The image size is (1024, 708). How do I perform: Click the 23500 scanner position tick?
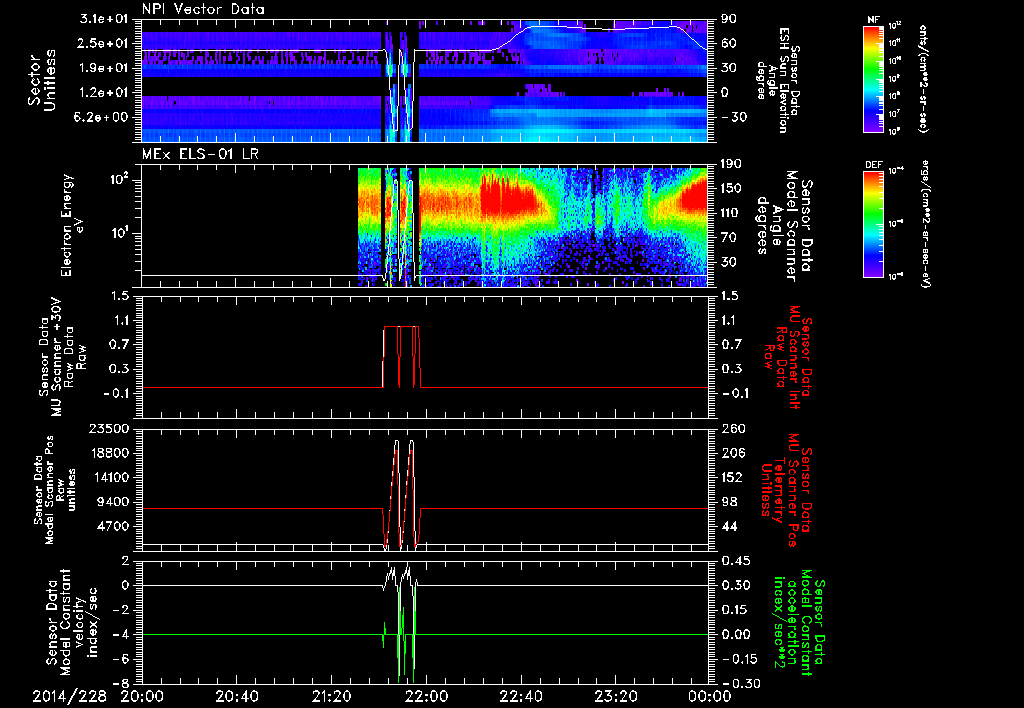[109, 428]
